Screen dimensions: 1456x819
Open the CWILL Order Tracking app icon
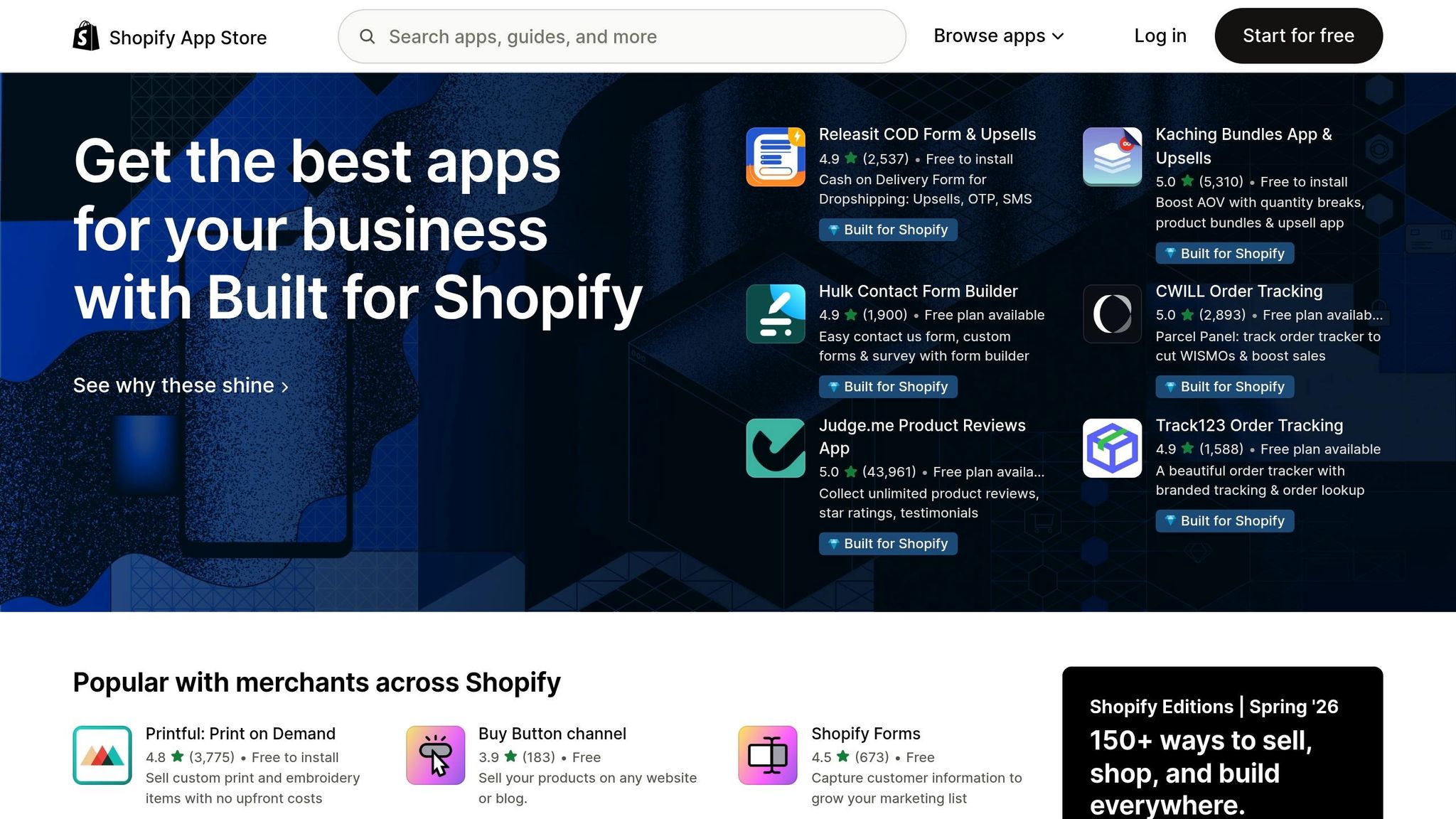(1113, 314)
